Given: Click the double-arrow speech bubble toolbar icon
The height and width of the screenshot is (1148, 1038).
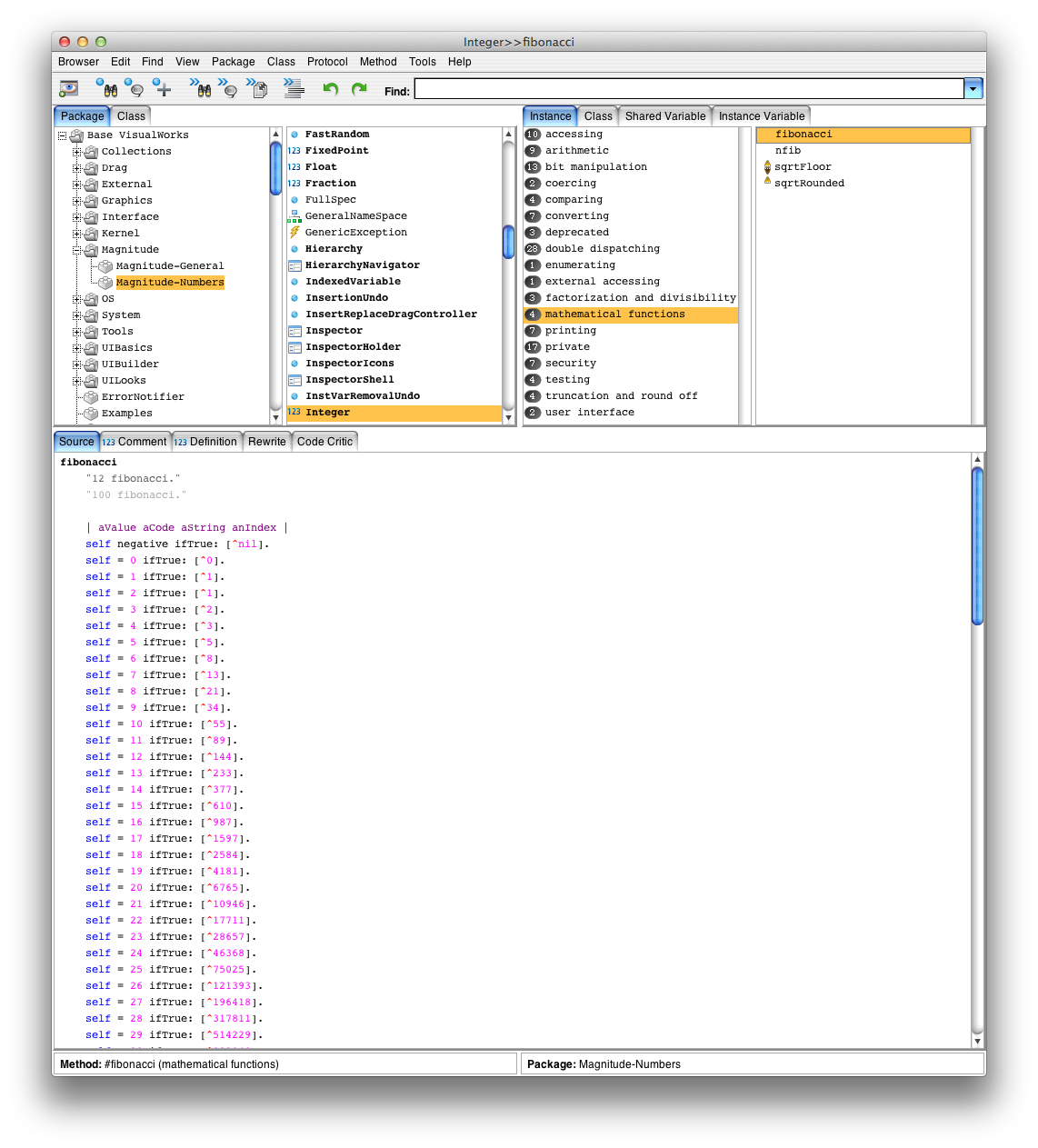Looking at the screenshot, I should coord(228,88).
